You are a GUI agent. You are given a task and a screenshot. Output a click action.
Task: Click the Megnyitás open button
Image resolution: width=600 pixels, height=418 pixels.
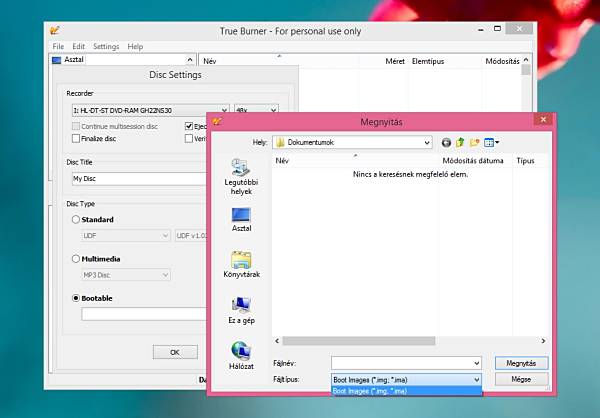521,363
